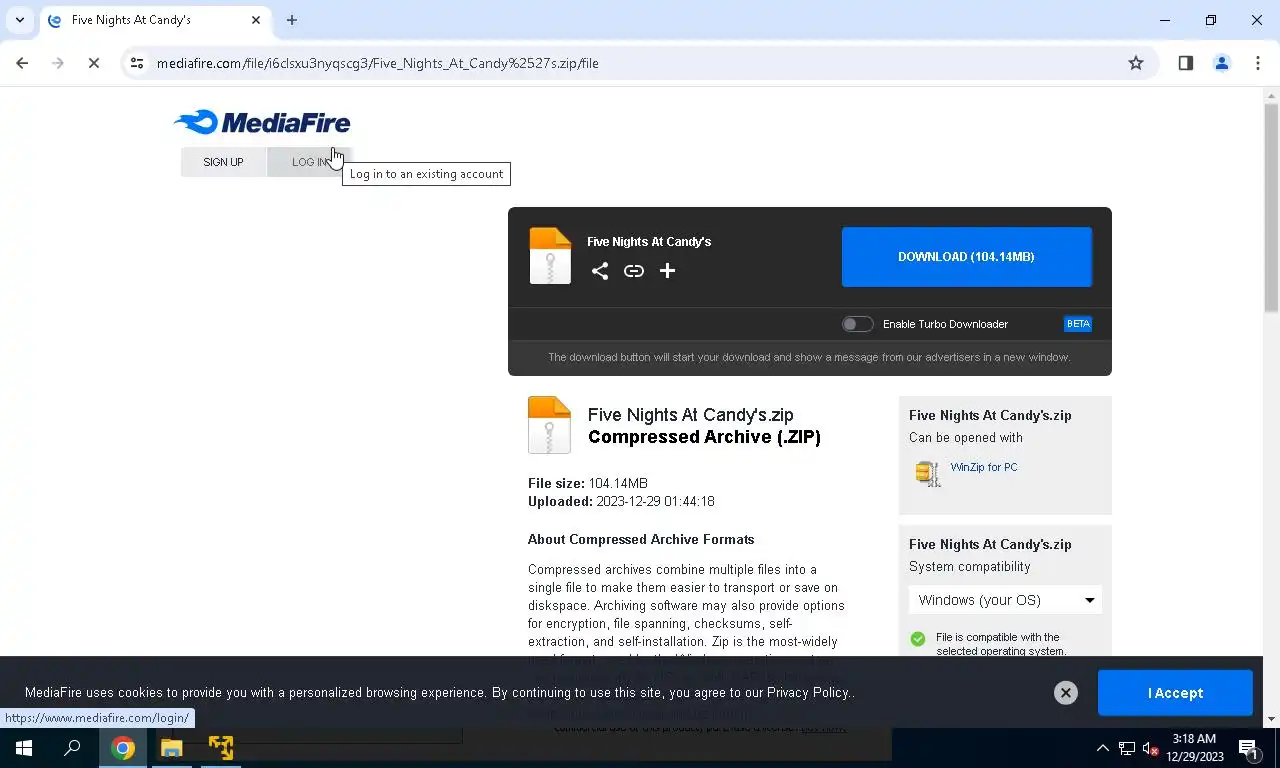Dismiss cookie banner with X icon
1280x768 pixels.
point(1066,693)
